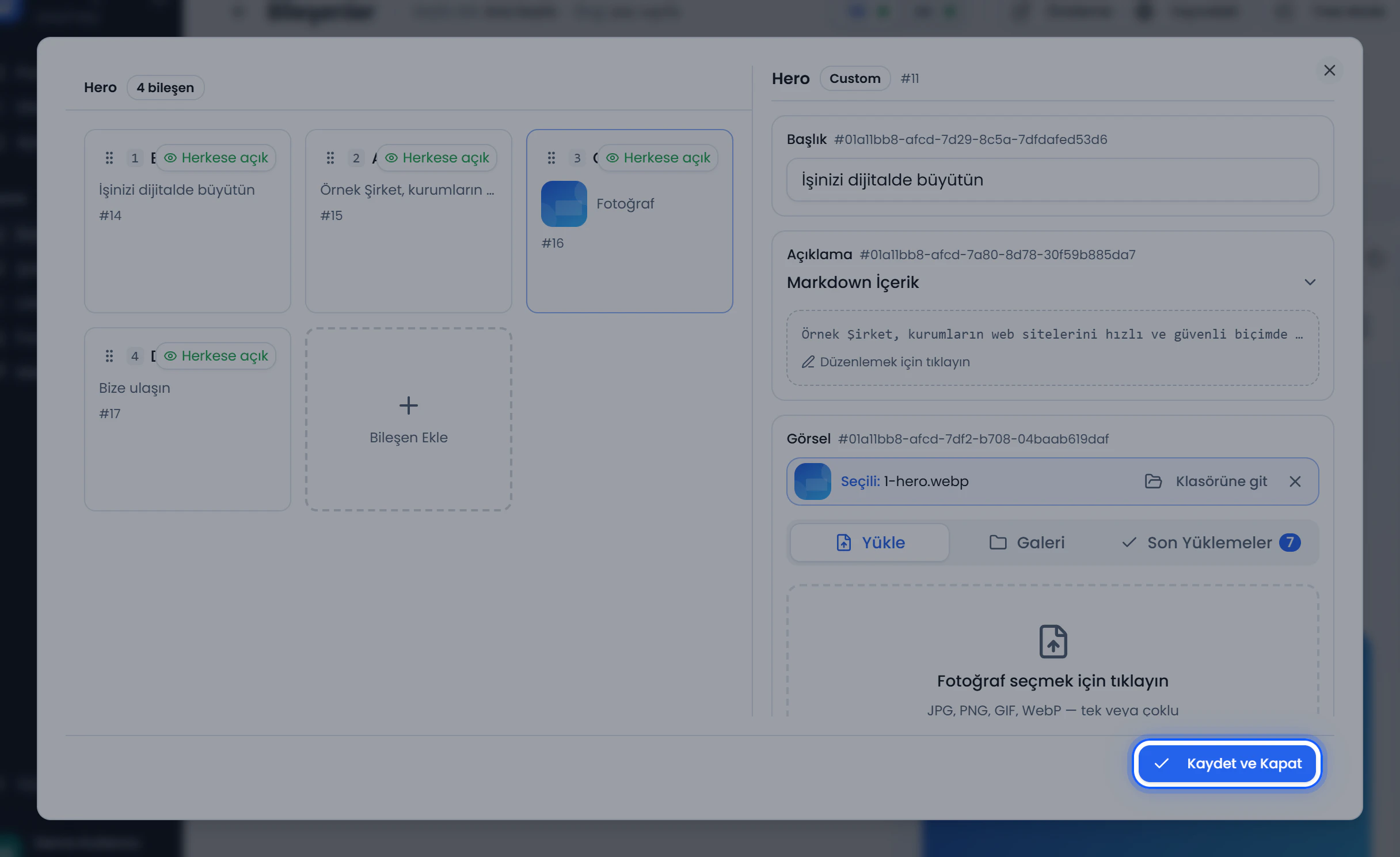This screenshot has height=857, width=1400.
Task: Click Kaydet ve Kapat button
Action: (1228, 764)
